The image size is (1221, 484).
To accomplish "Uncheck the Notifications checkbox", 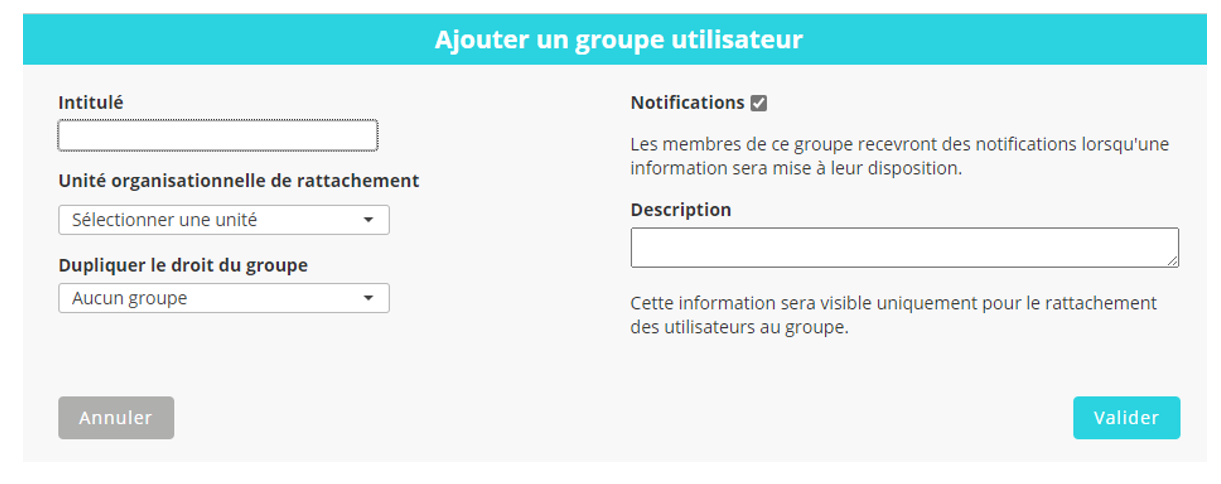I will [x=759, y=103].
